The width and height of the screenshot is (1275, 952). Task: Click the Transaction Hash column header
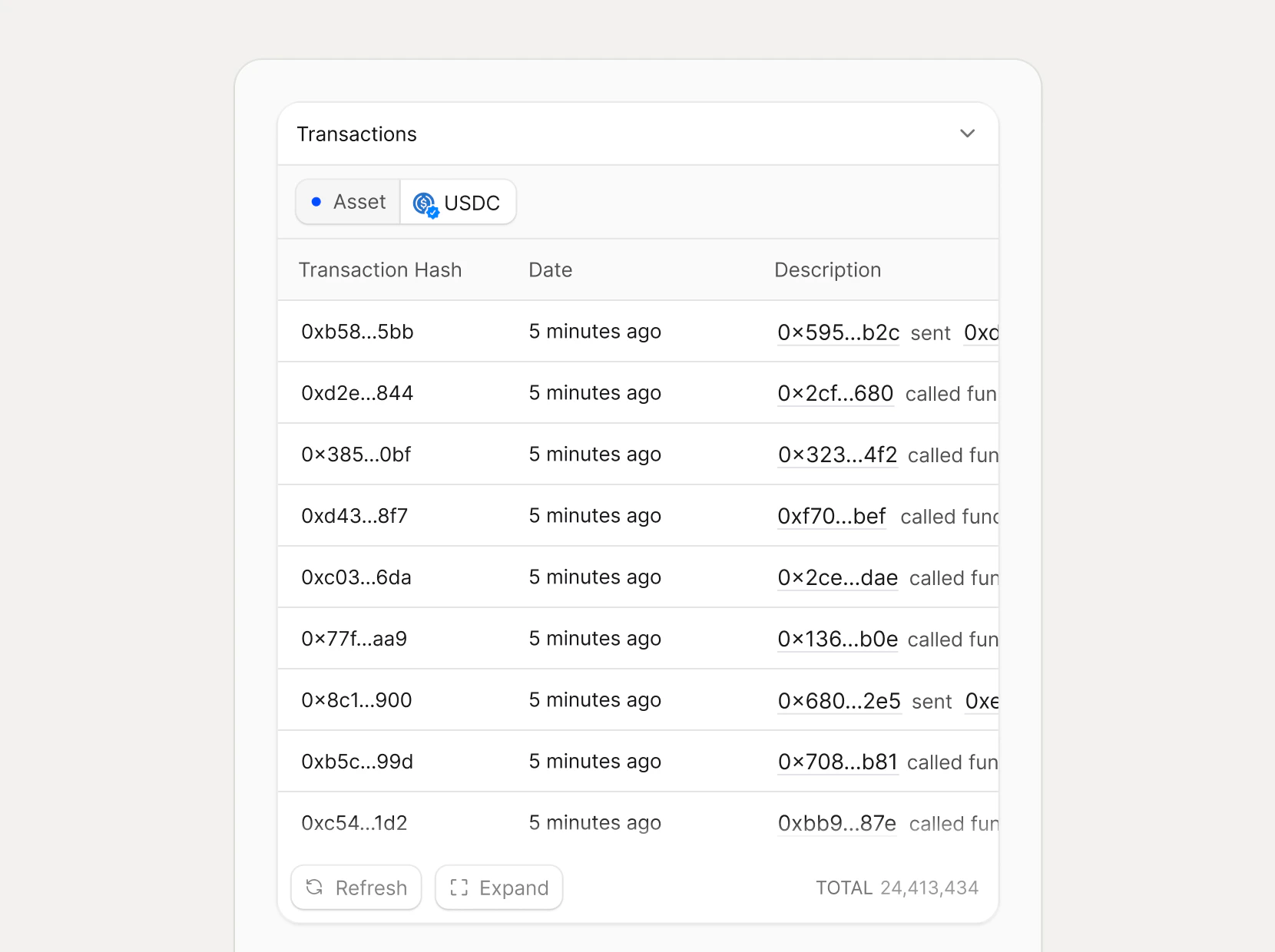[x=380, y=269]
